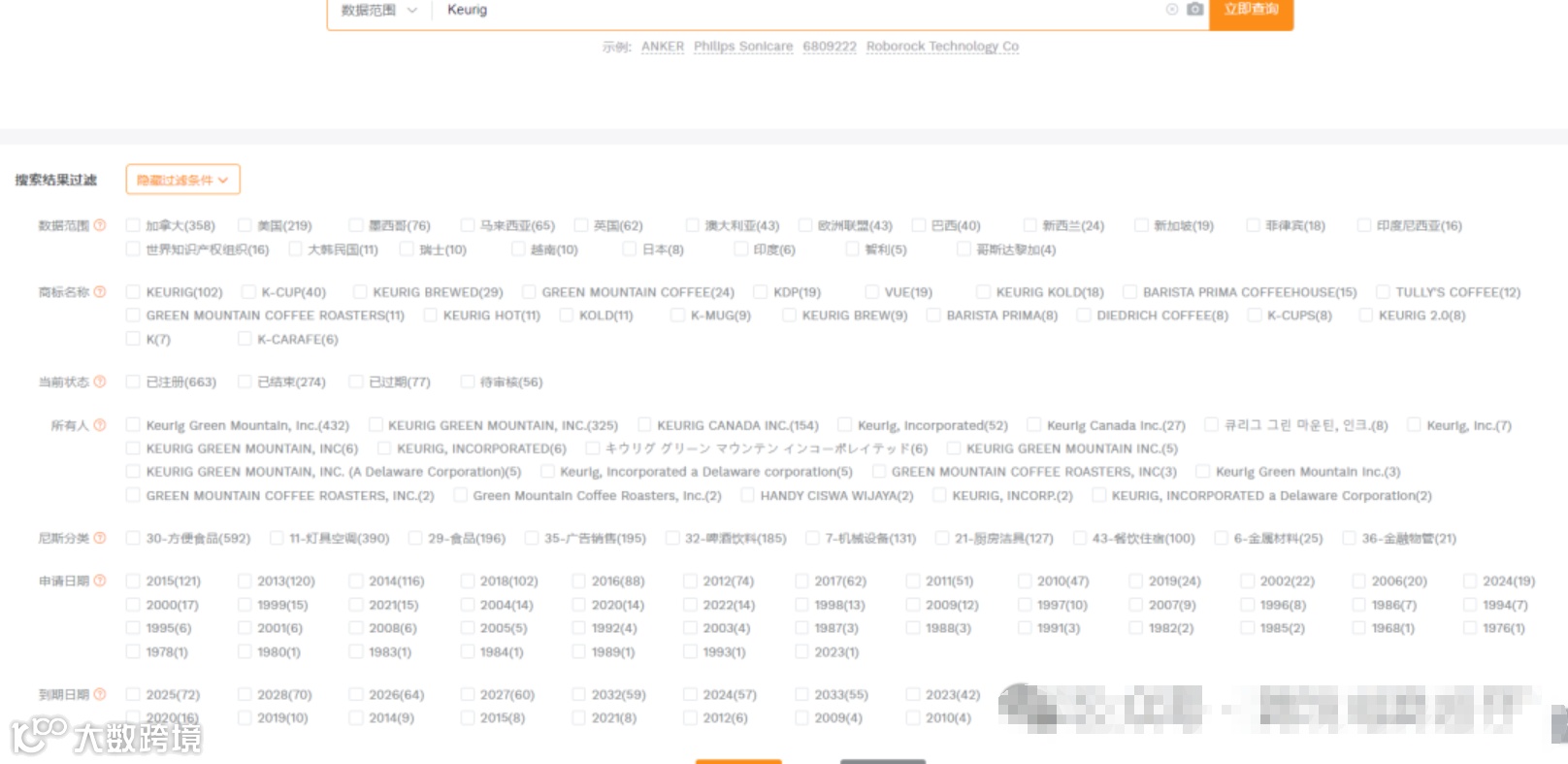Tick the K-CARAFE(6) checkbox

click(x=245, y=340)
